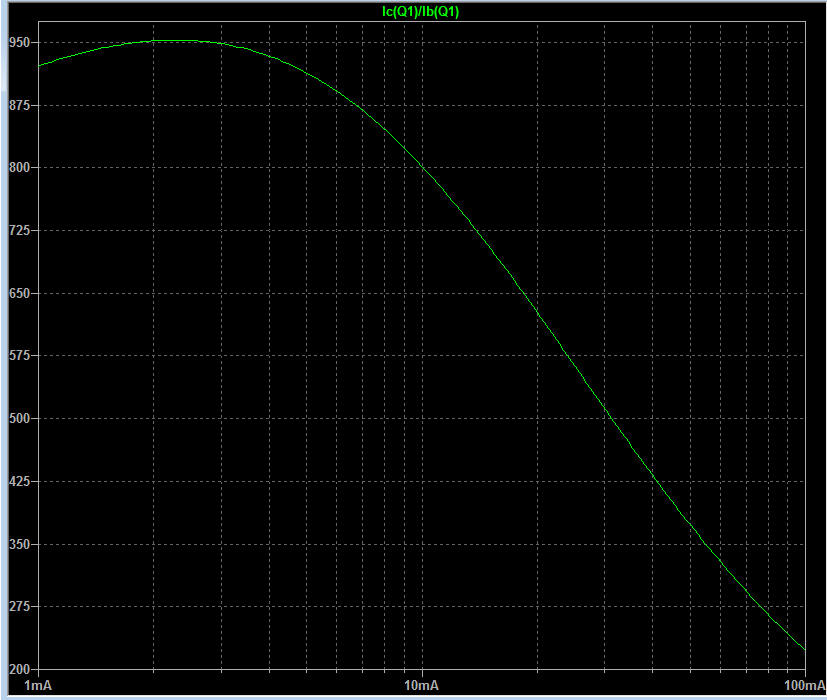Screen dimensions: 827x700
Task: Click the 425 y-axis label
Action: click(20, 481)
